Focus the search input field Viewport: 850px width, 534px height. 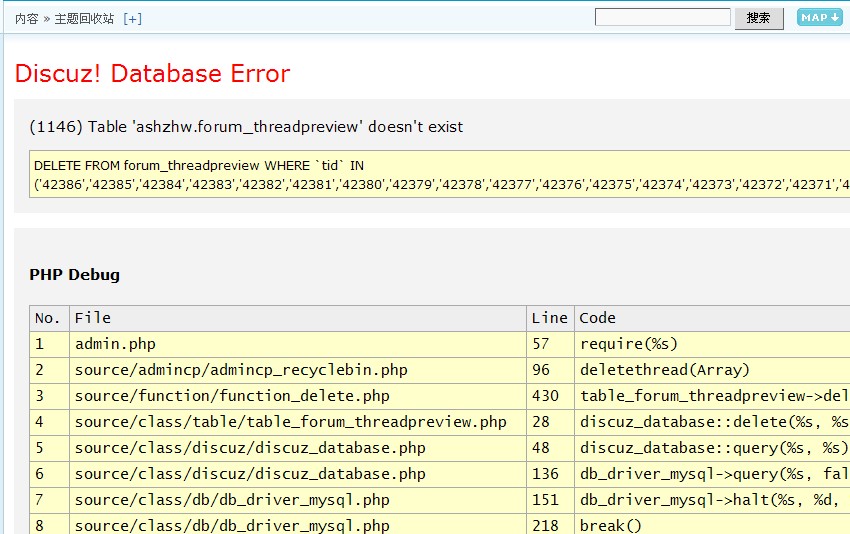click(662, 17)
